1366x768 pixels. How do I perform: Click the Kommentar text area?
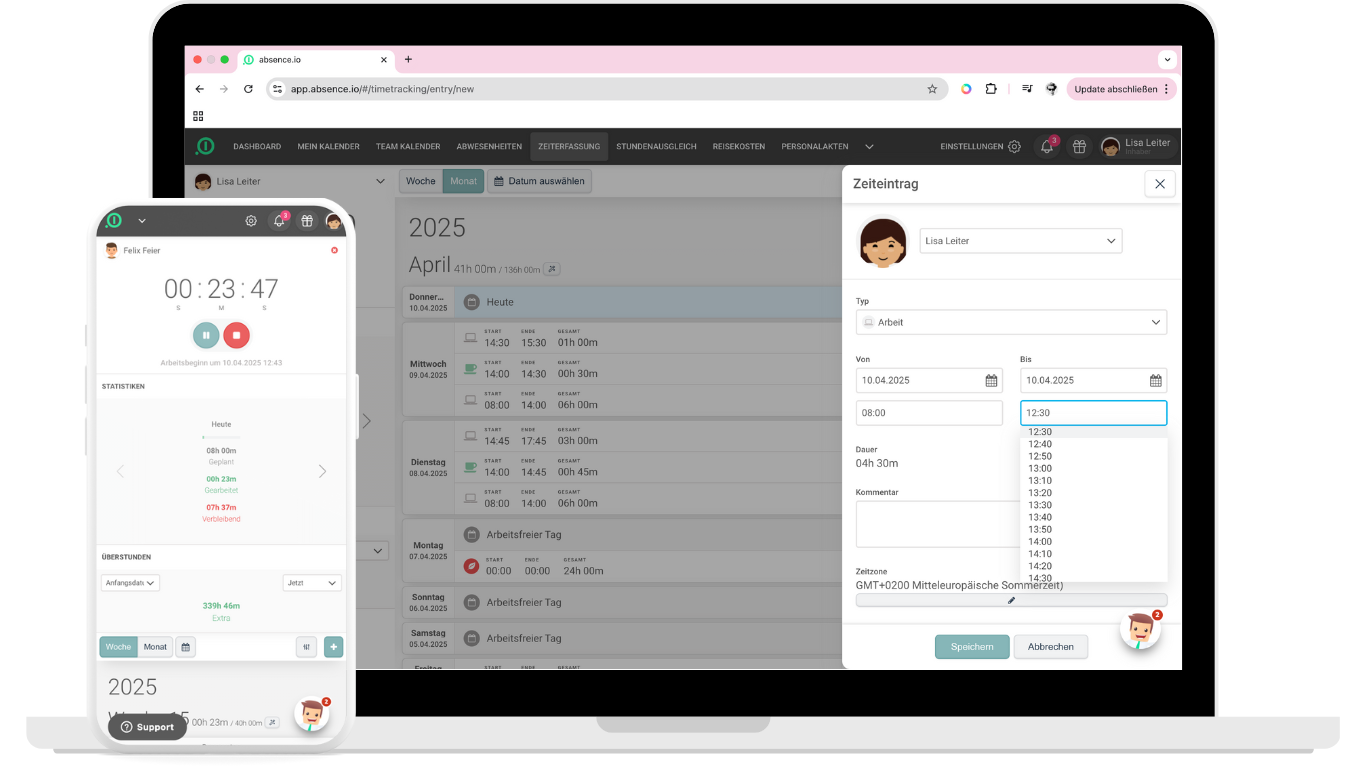[x=937, y=524]
